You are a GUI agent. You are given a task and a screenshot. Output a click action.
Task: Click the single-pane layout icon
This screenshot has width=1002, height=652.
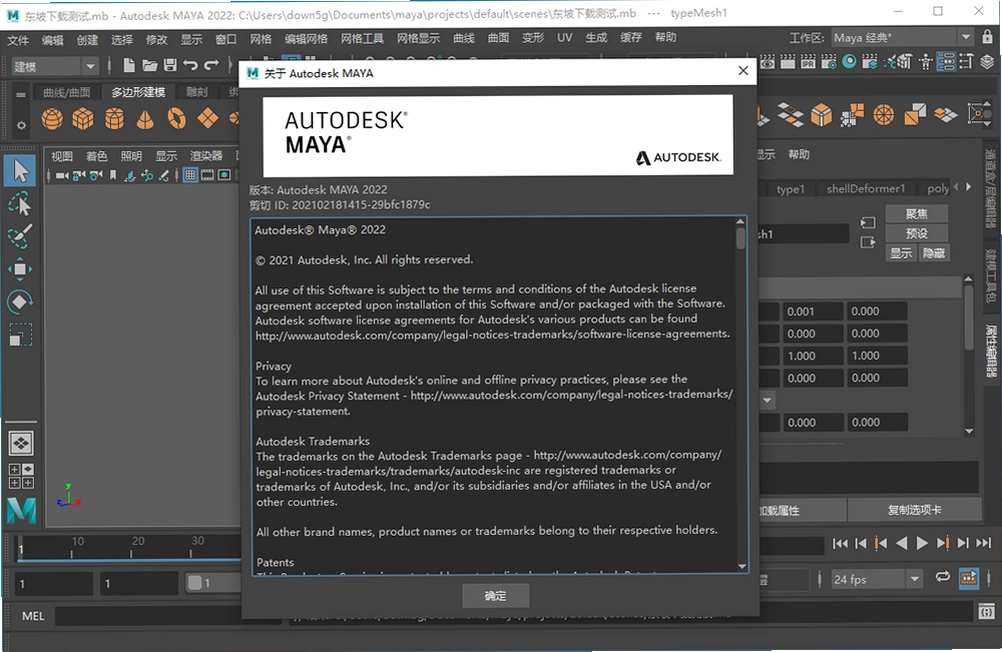tap(21, 443)
